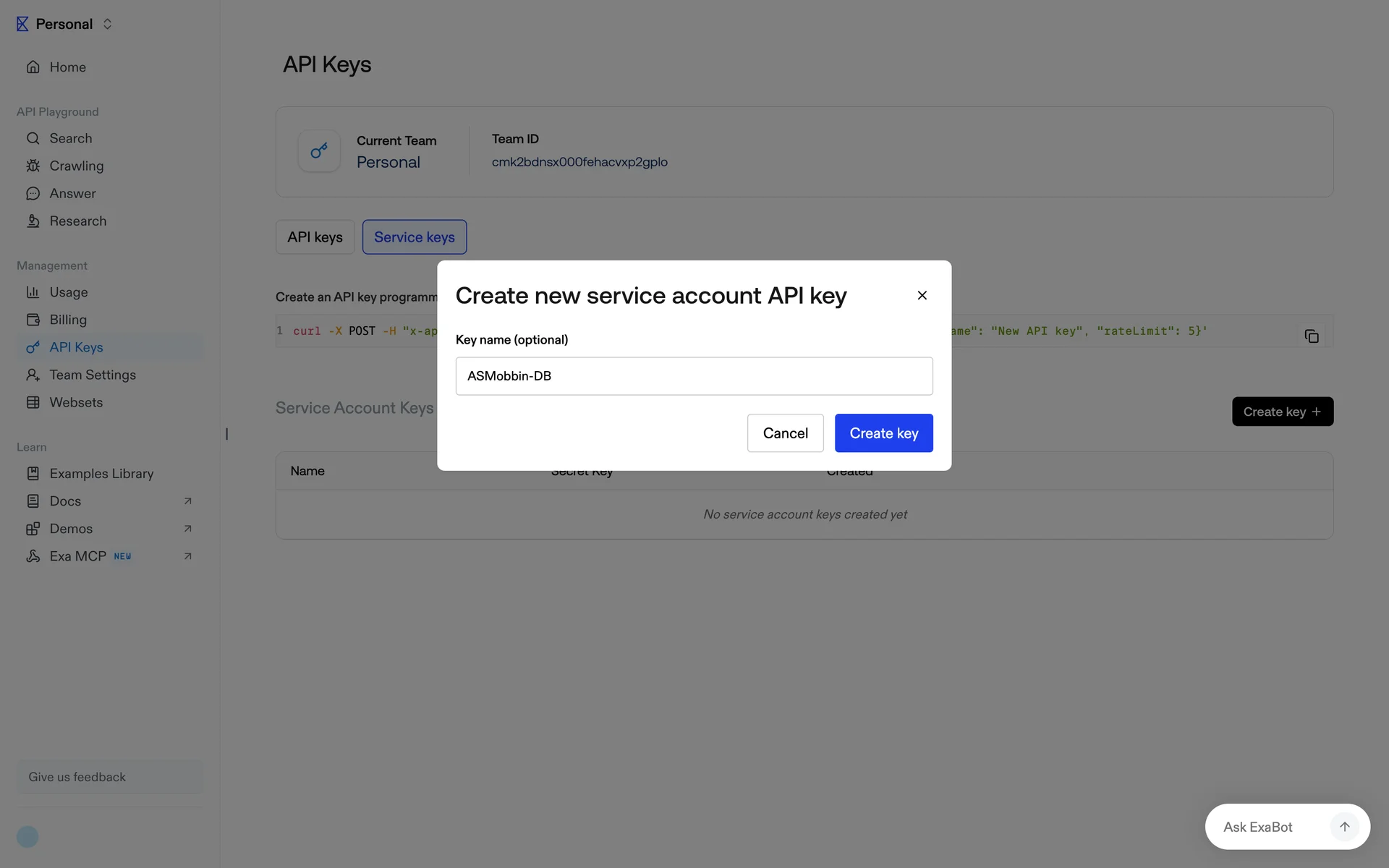Click the Home icon in sidebar
Viewport: 1389px width, 868px height.
coord(33,67)
